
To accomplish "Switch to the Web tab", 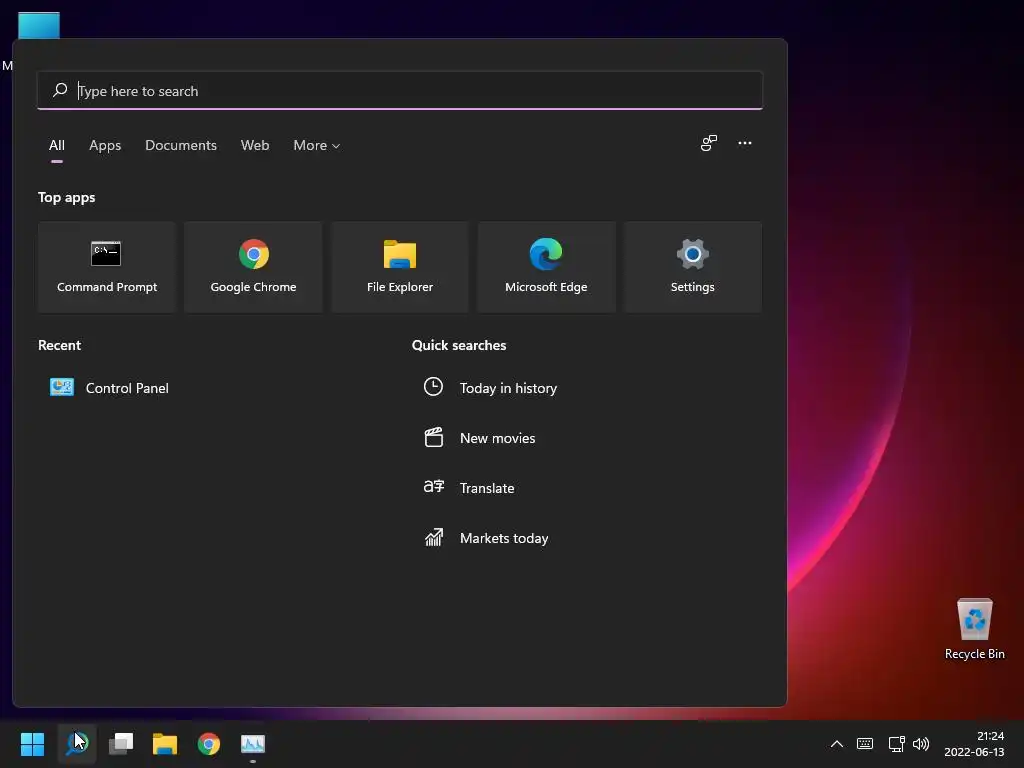I will pos(255,146).
